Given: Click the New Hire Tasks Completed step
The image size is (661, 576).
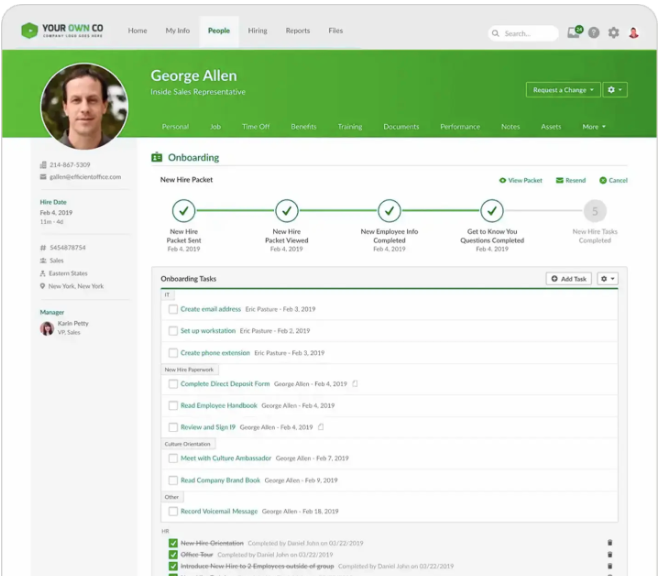Looking at the screenshot, I should [594, 211].
